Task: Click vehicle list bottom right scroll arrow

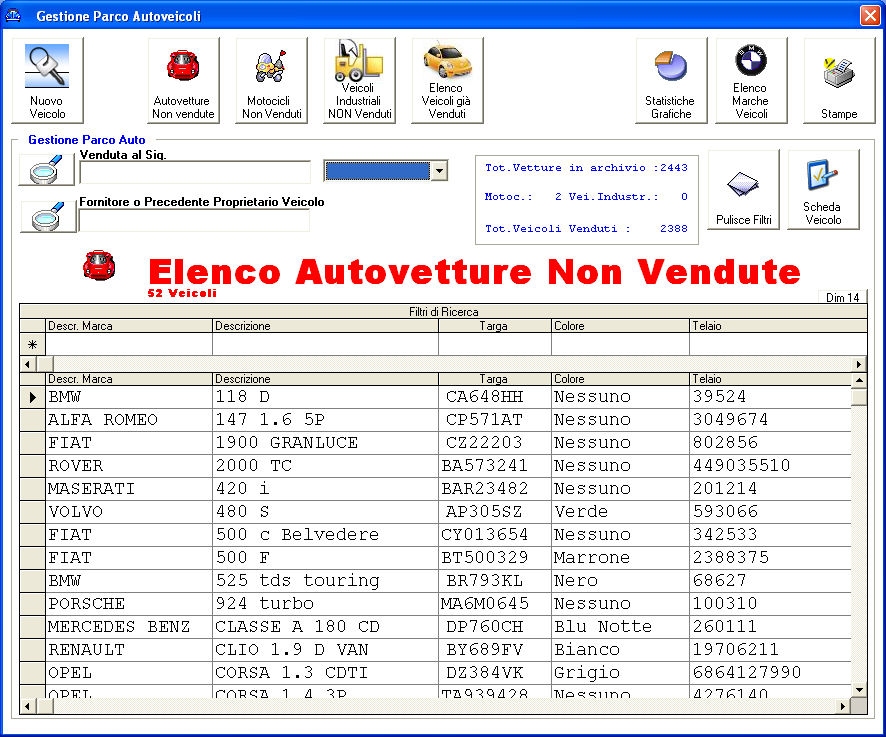Action: coord(843,706)
